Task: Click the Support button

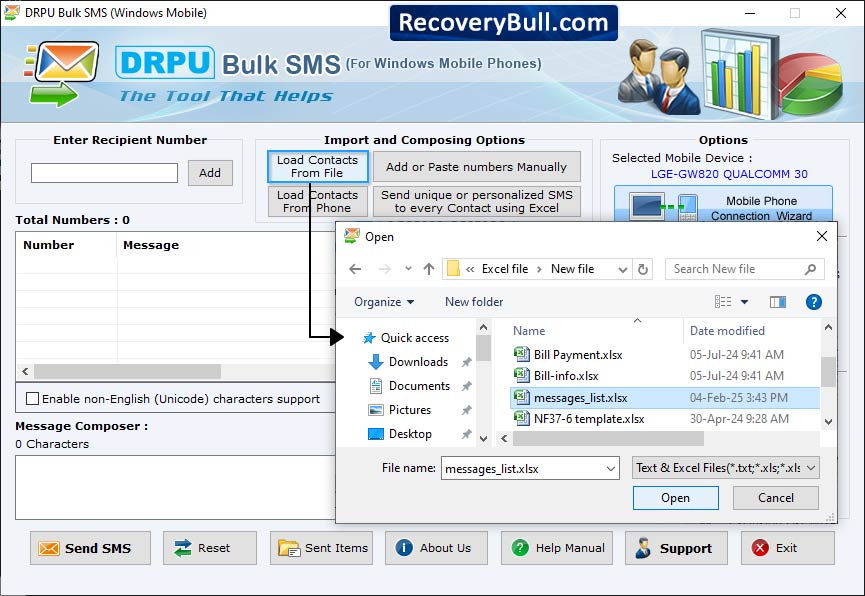Action: (x=676, y=548)
